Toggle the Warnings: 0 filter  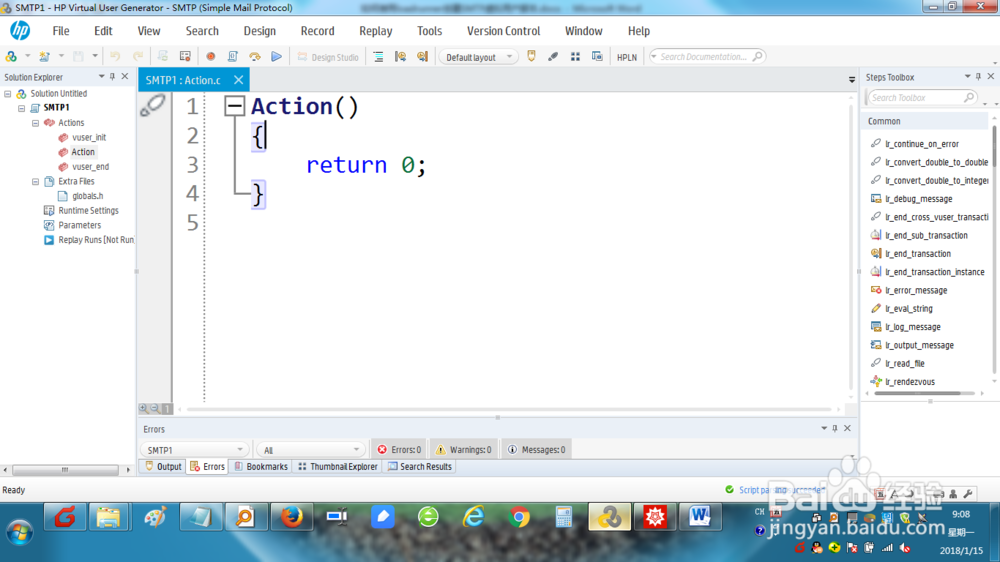tap(464, 450)
